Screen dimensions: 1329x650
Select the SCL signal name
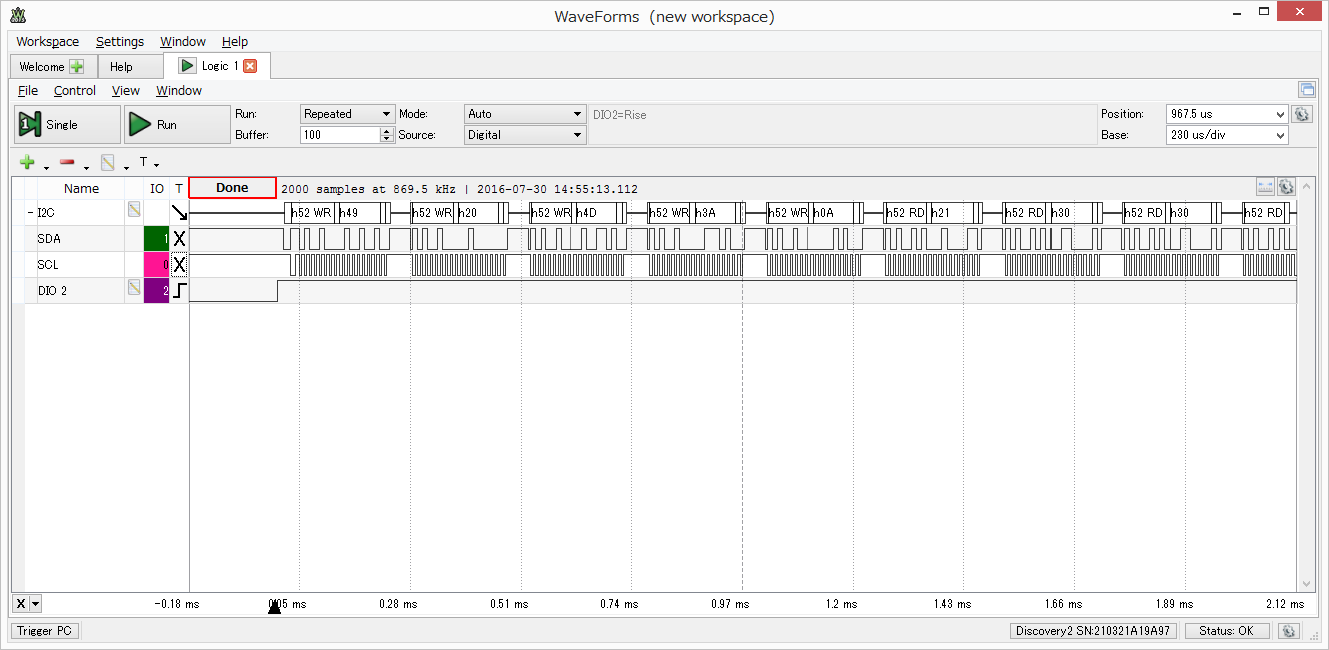coord(48,265)
